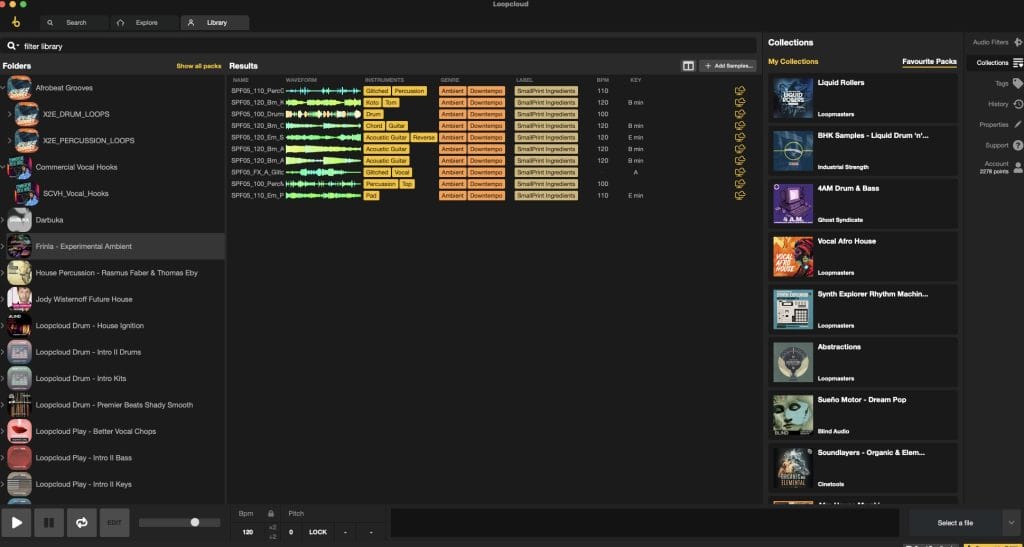Open the Select a file dropdown arrow
Screen dimensions: 1024x547
[1010, 522]
